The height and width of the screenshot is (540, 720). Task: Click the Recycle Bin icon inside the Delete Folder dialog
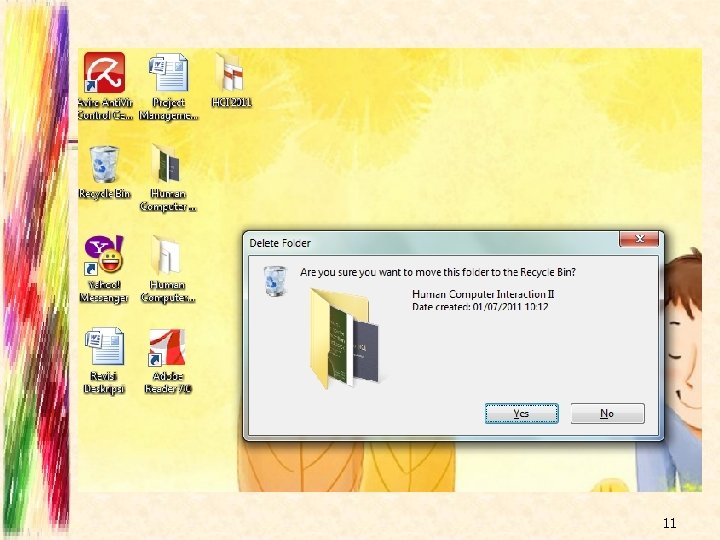click(x=275, y=281)
